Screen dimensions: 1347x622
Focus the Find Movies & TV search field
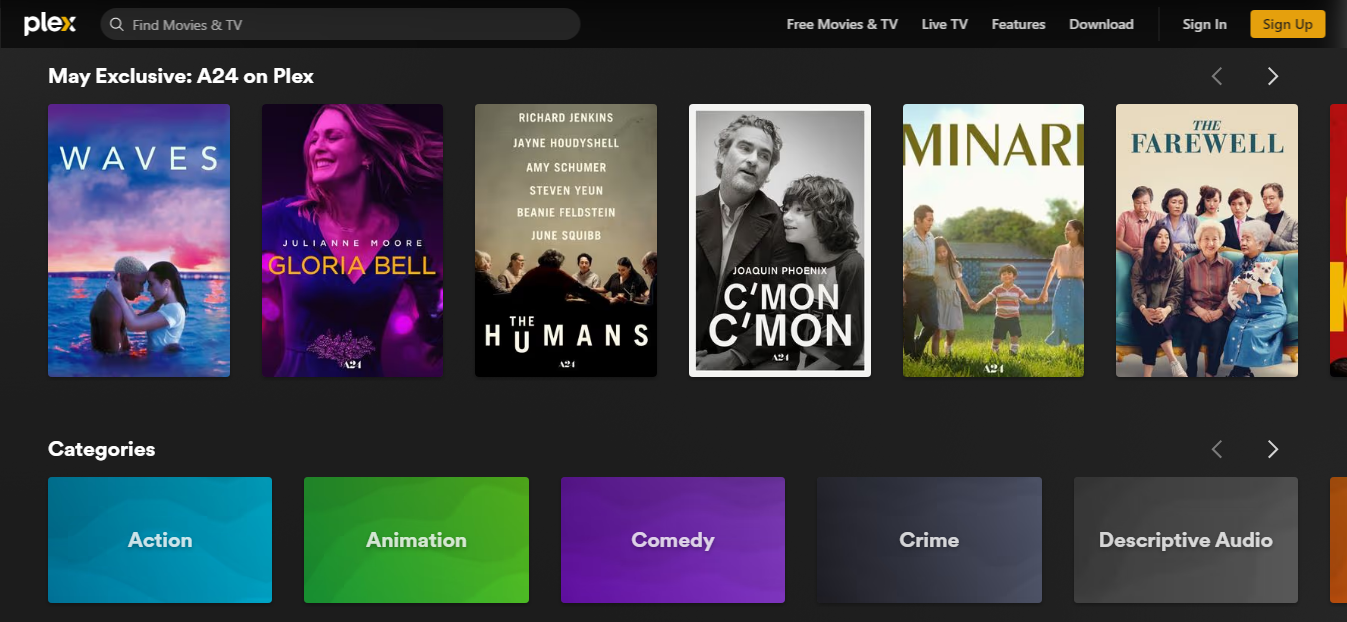[340, 24]
